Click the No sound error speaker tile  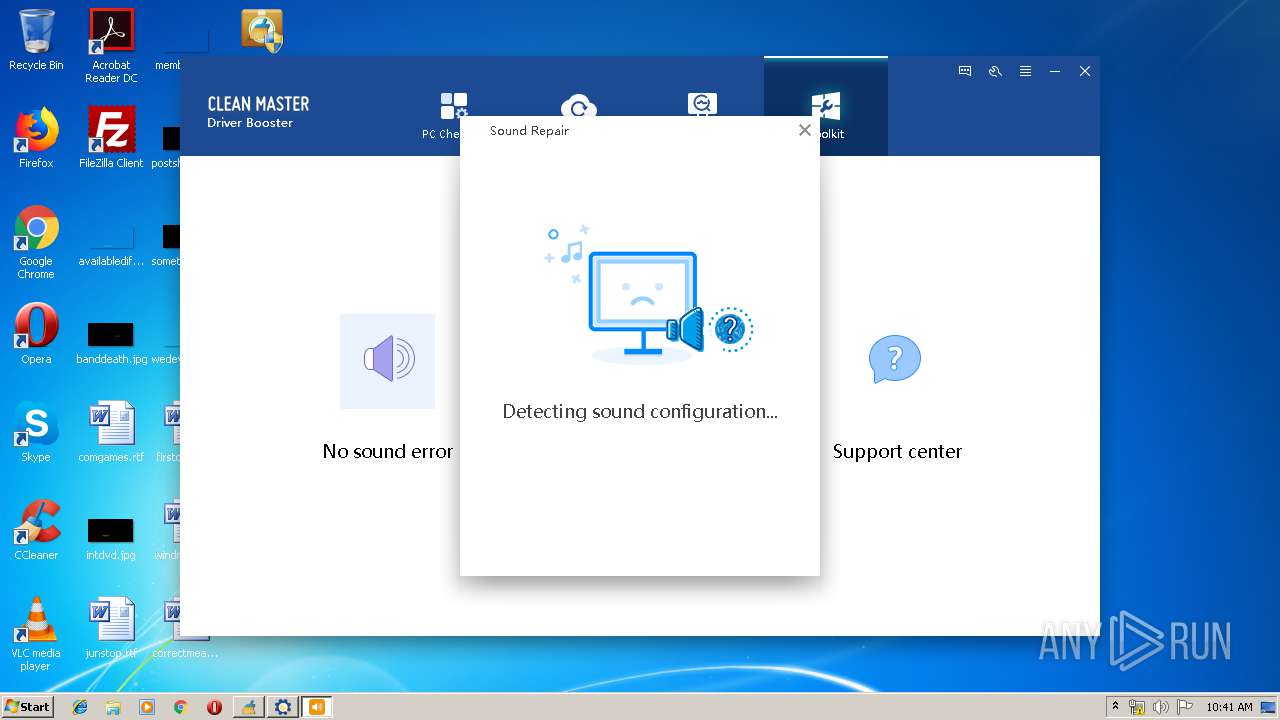[x=387, y=361]
